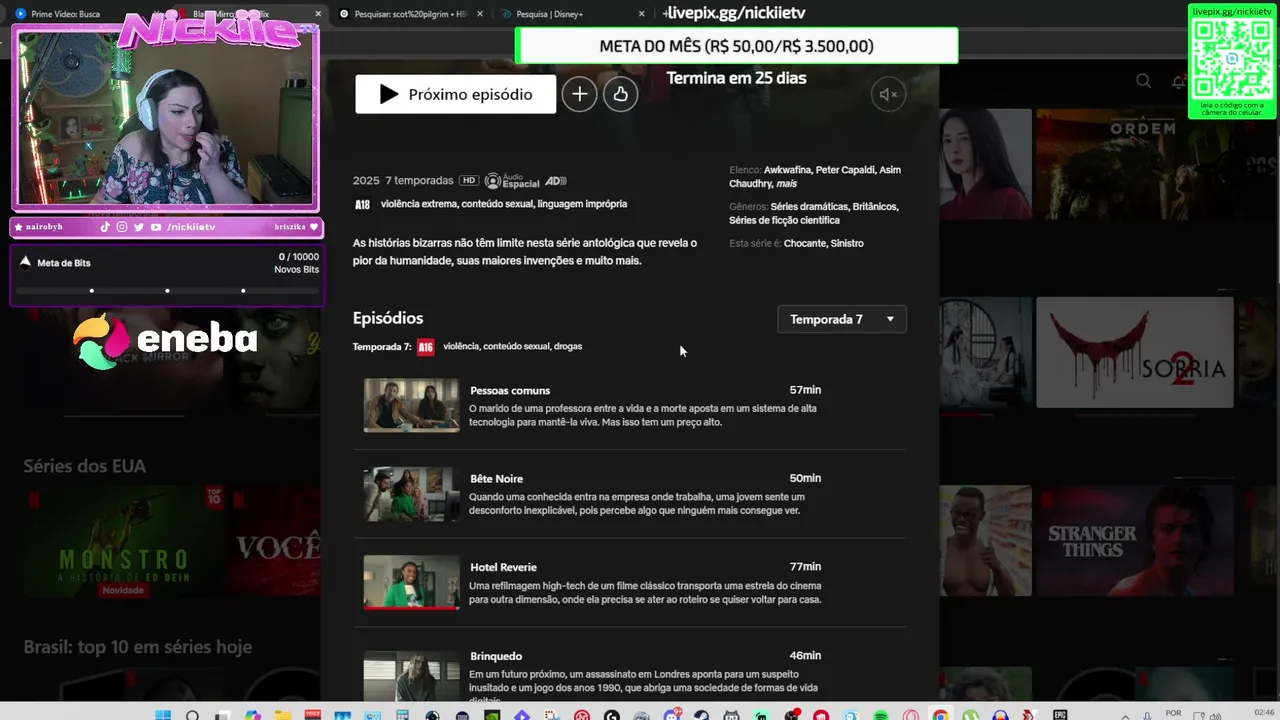Screen dimensions: 1280x720
Task: Rate the series with thumbs up
Action: click(620, 94)
